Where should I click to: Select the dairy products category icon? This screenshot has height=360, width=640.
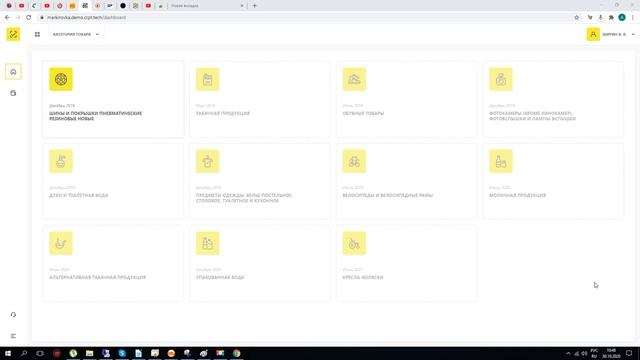click(501, 161)
